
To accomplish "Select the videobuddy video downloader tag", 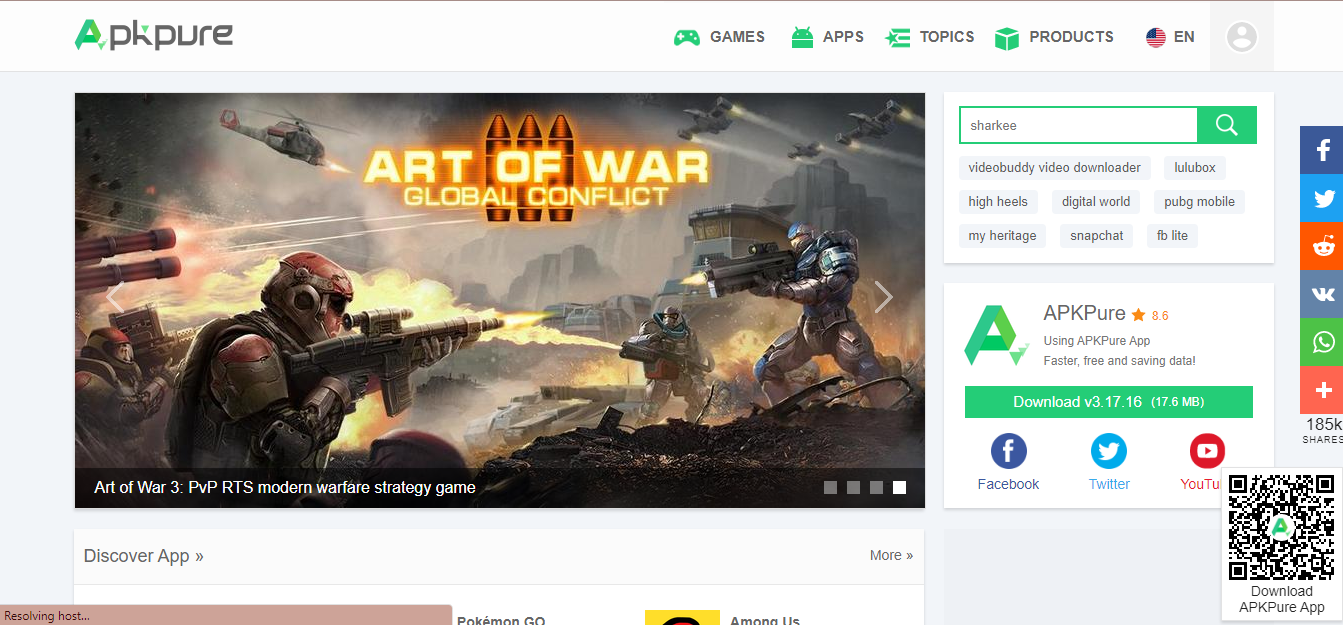I will (x=1054, y=168).
